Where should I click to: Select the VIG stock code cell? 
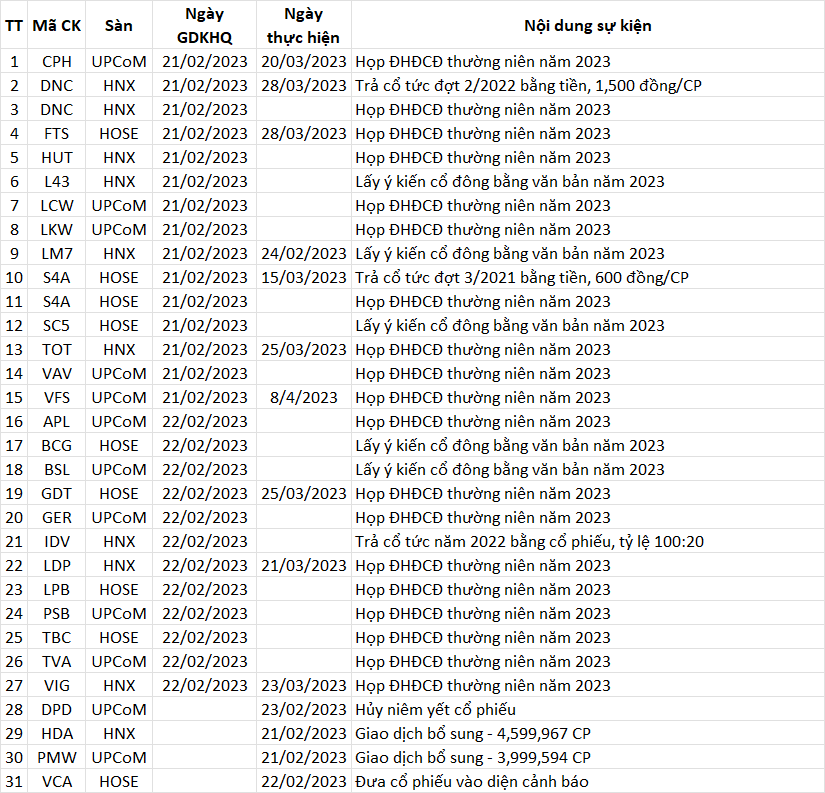[x=56, y=686]
